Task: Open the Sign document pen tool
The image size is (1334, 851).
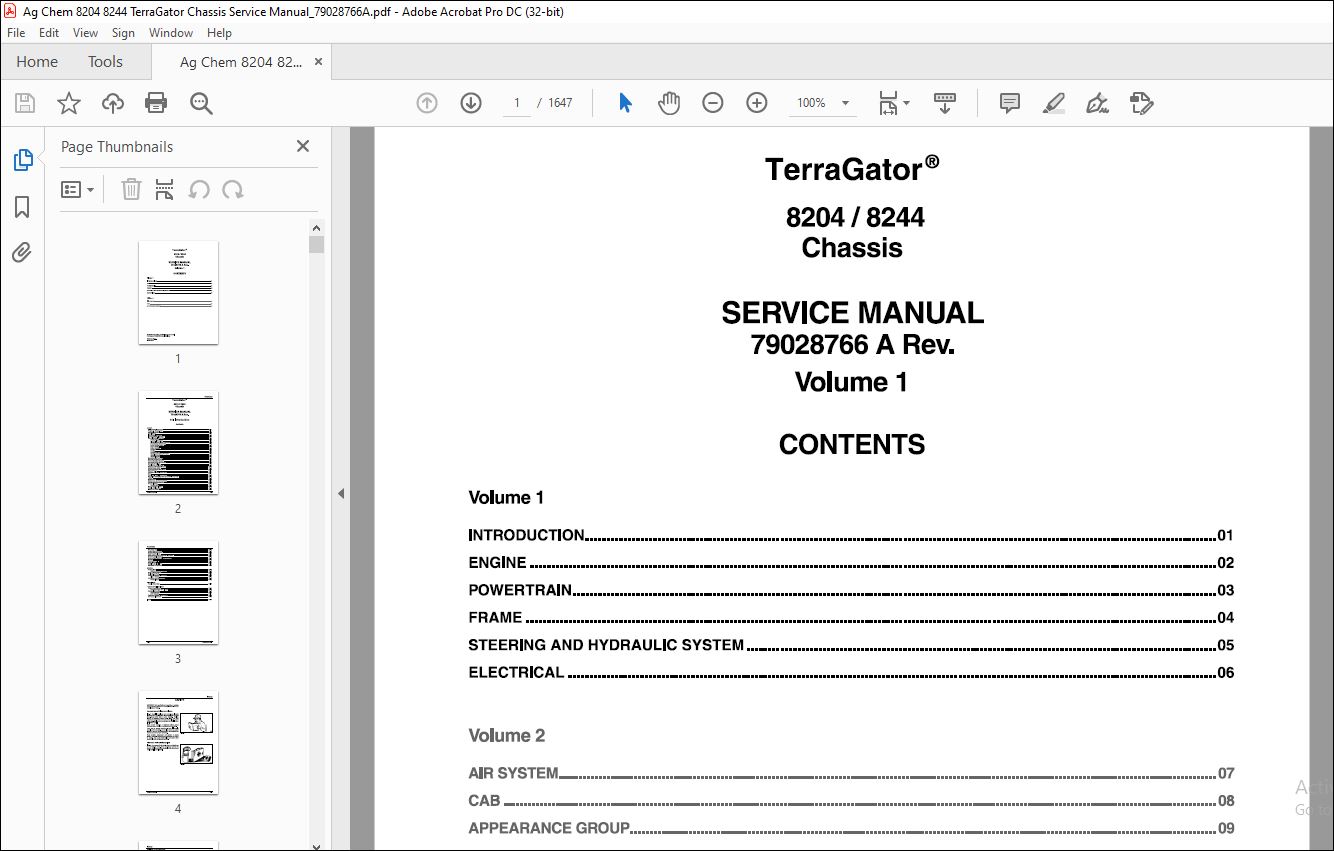Action: point(1098,103)
